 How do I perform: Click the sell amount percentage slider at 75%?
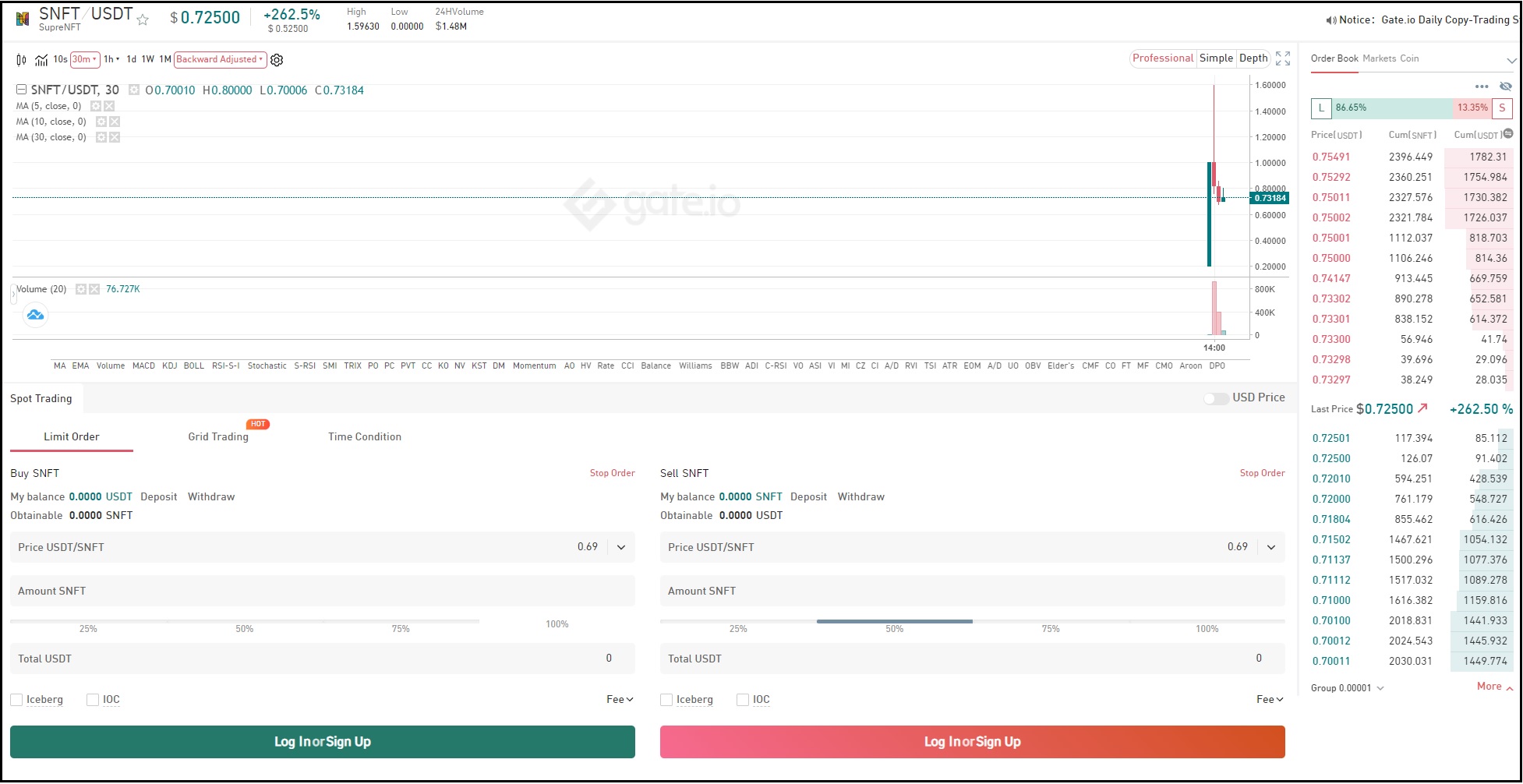coord(1051,622)
